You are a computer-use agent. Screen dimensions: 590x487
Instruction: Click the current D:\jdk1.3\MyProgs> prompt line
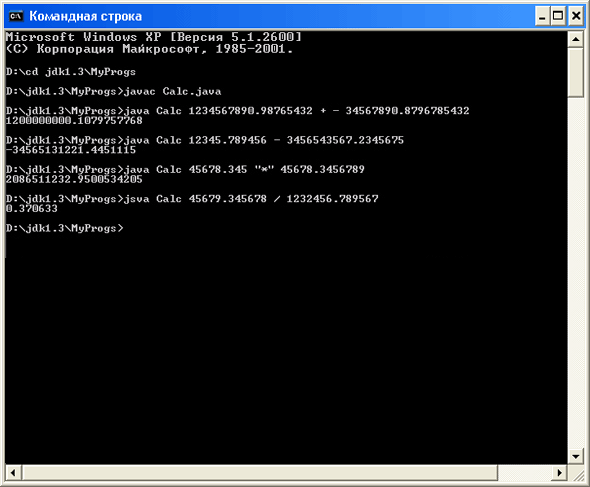64,228
